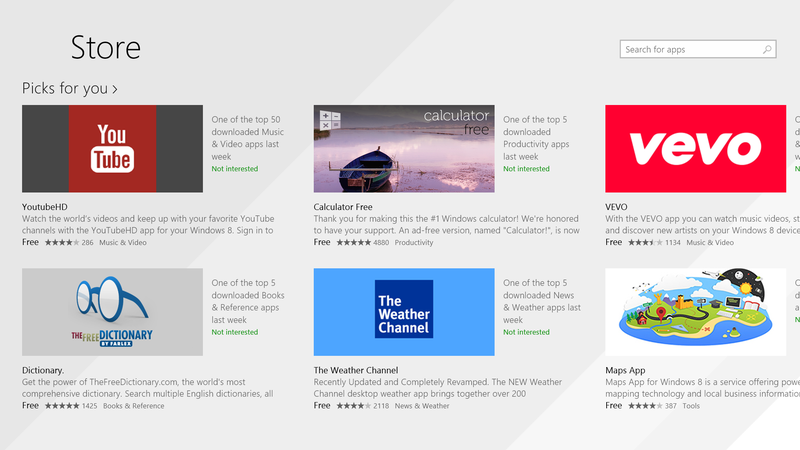Open TheFreeDictionary app tile image
The height and width of the screenshot is (450, 800).
tap(112, 312)
